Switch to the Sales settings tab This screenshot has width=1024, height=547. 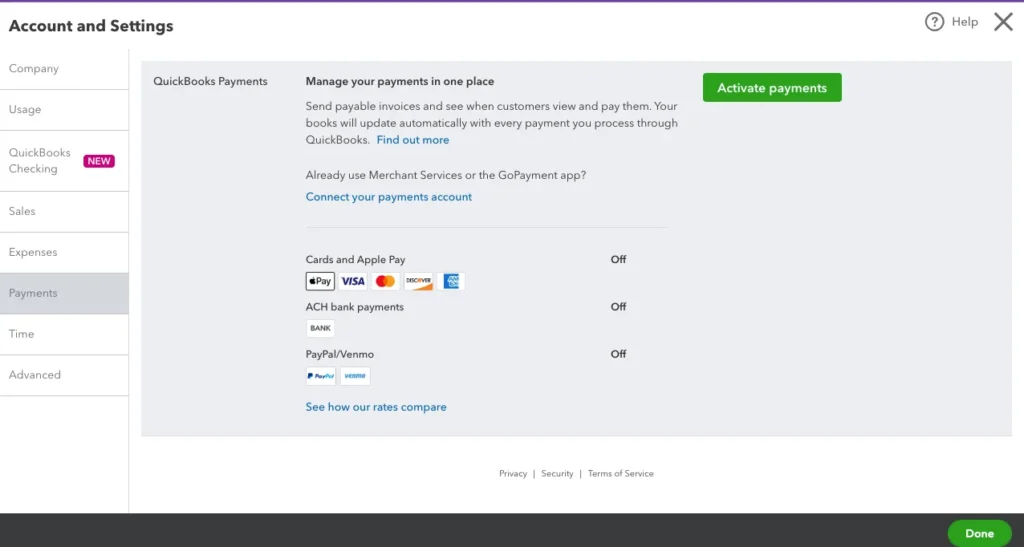(x=64, y=211)
